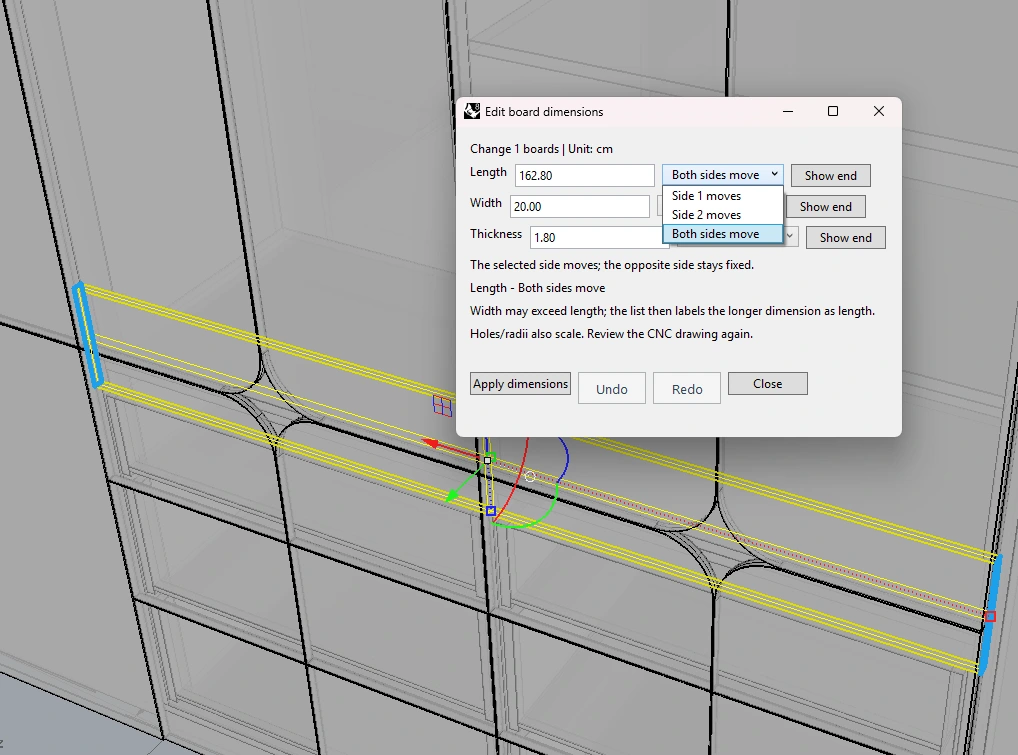Click the red X-axis gumball arrow
Image resolution: width=1018 pixels, height=755 pixels.
(431, 443)
